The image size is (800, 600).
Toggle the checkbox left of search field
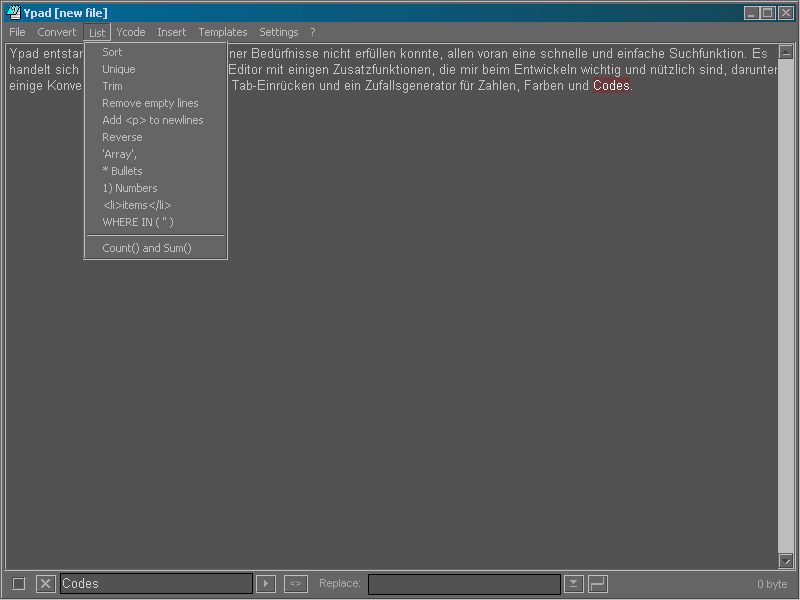(x=19, y=584)
